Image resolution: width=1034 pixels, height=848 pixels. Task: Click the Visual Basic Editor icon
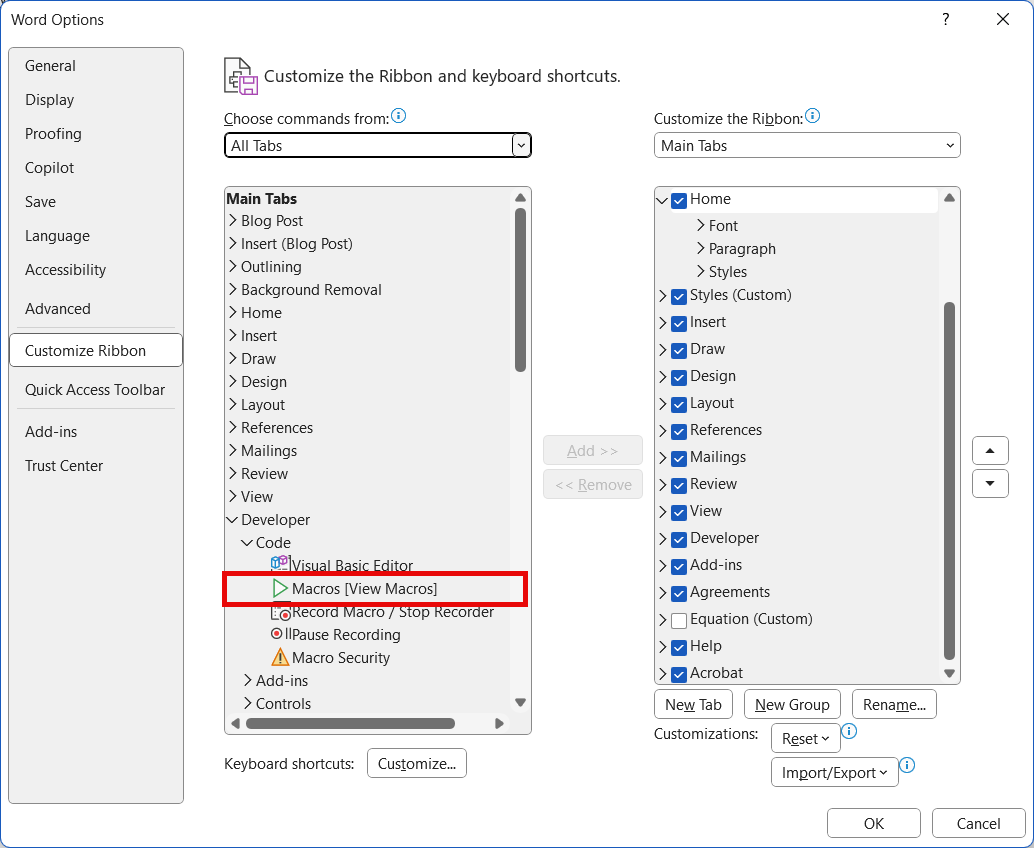coord(280,564)
